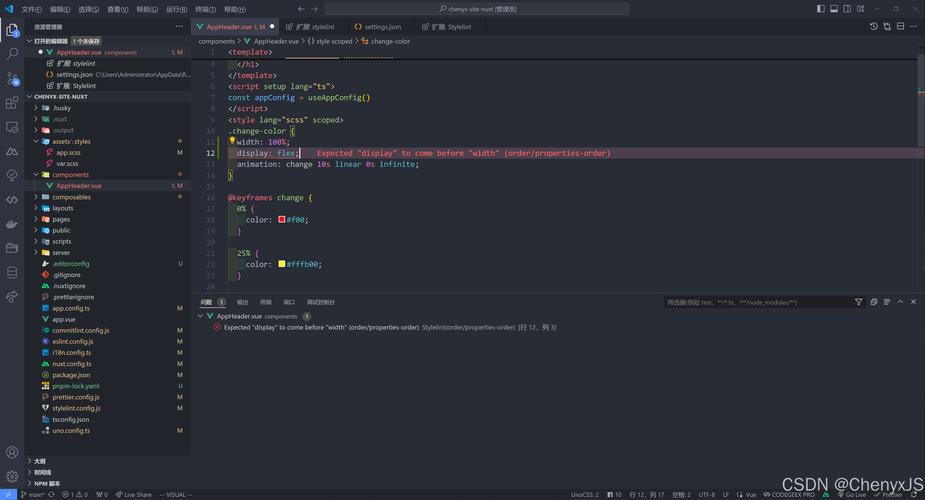Click the filter icon in Problems panel
The image size is (925, 500).
coord(858,302)
